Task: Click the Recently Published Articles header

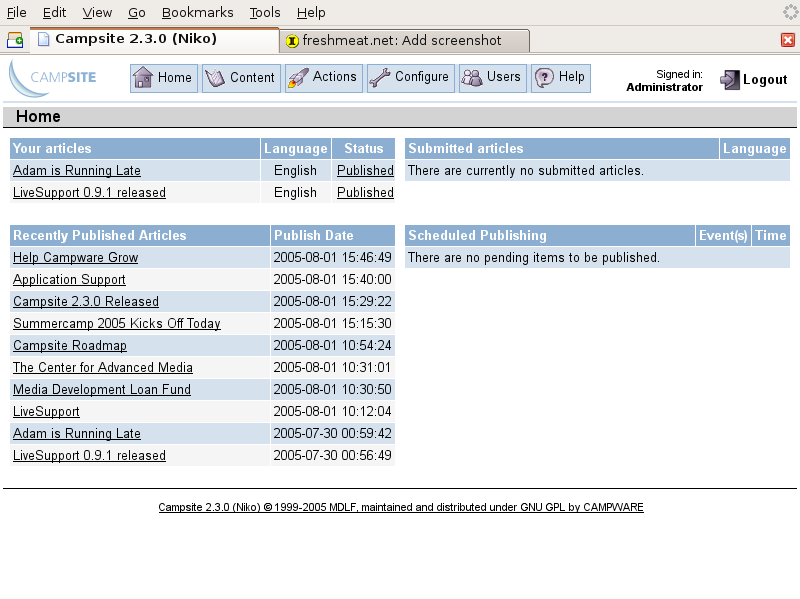Action: tap(139, 235)
